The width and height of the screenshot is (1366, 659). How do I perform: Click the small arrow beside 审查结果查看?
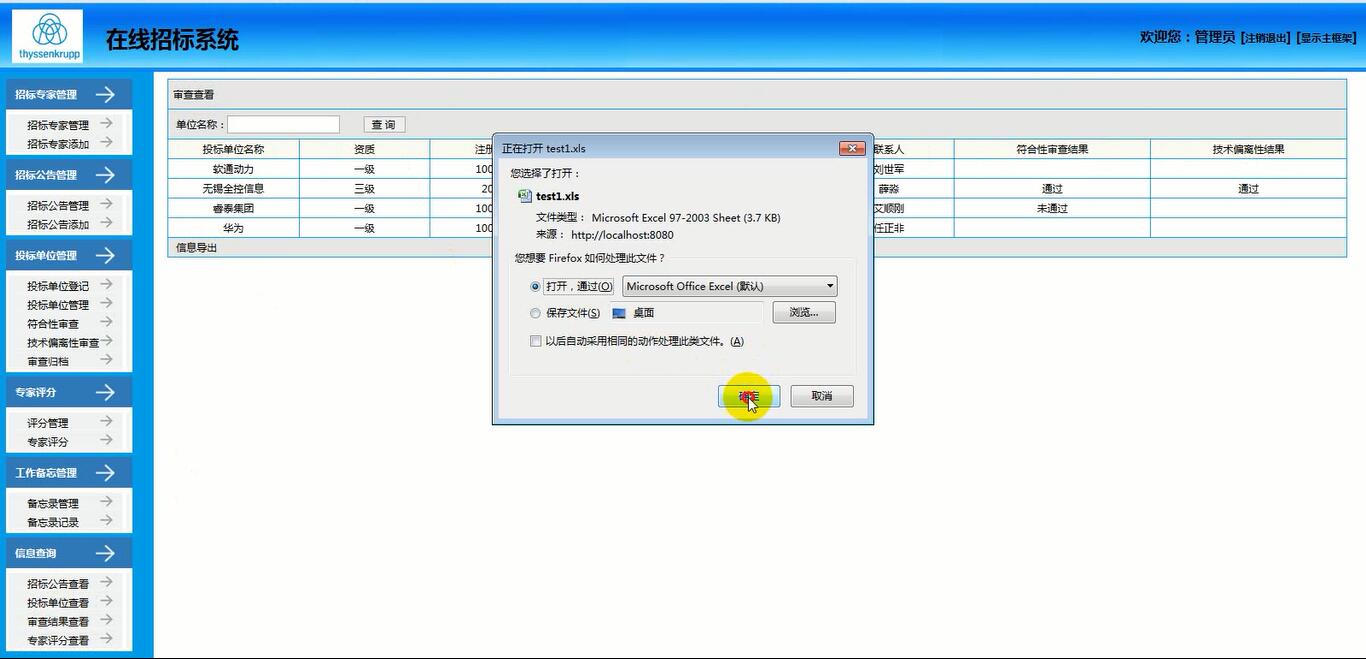pos(106,620)
